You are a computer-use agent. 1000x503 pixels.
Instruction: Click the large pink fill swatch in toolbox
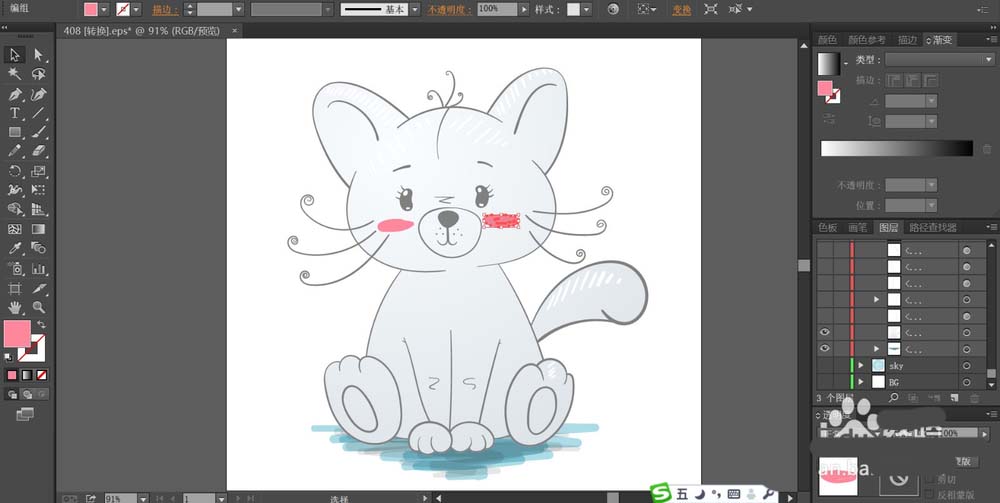pyautogui.click(x=17, y=333)
